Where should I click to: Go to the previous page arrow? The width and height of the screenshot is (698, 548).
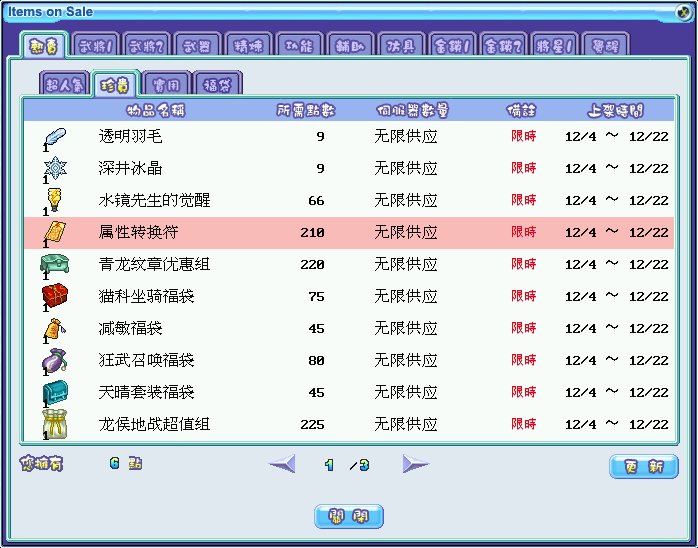(x=283, y=464)
